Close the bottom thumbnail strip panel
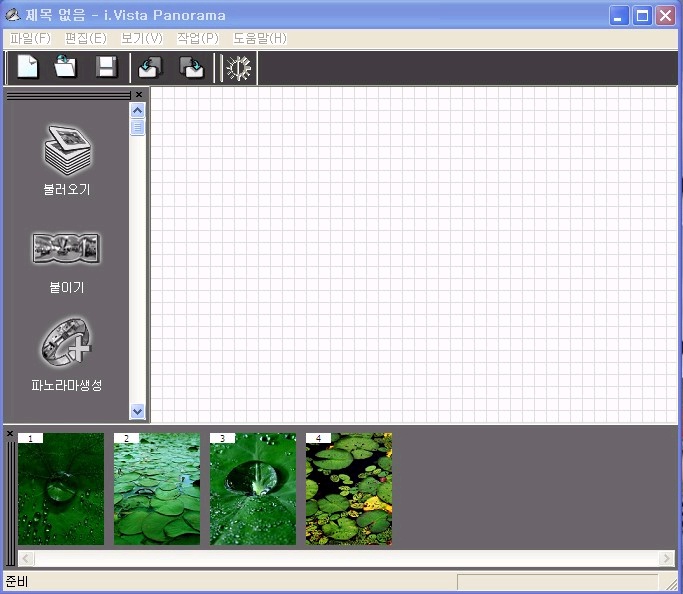683x594 pixels. 10,434
